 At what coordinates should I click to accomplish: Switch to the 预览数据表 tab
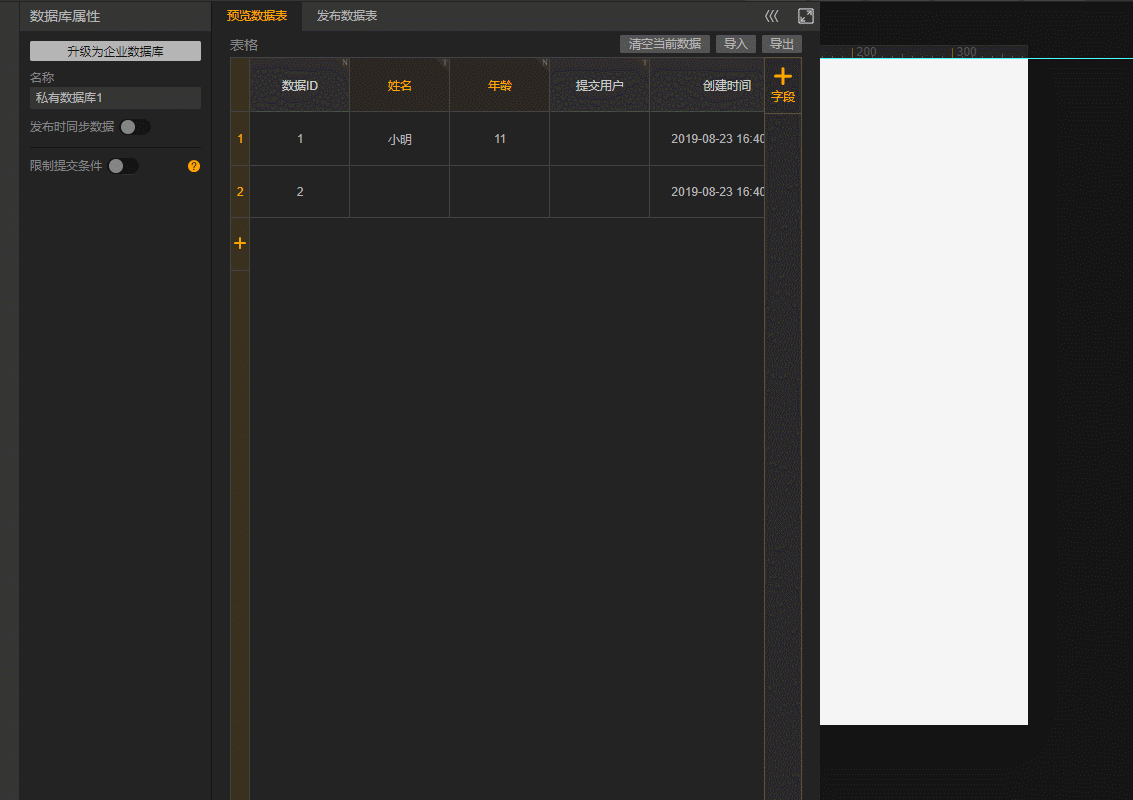tap(257, 16)
